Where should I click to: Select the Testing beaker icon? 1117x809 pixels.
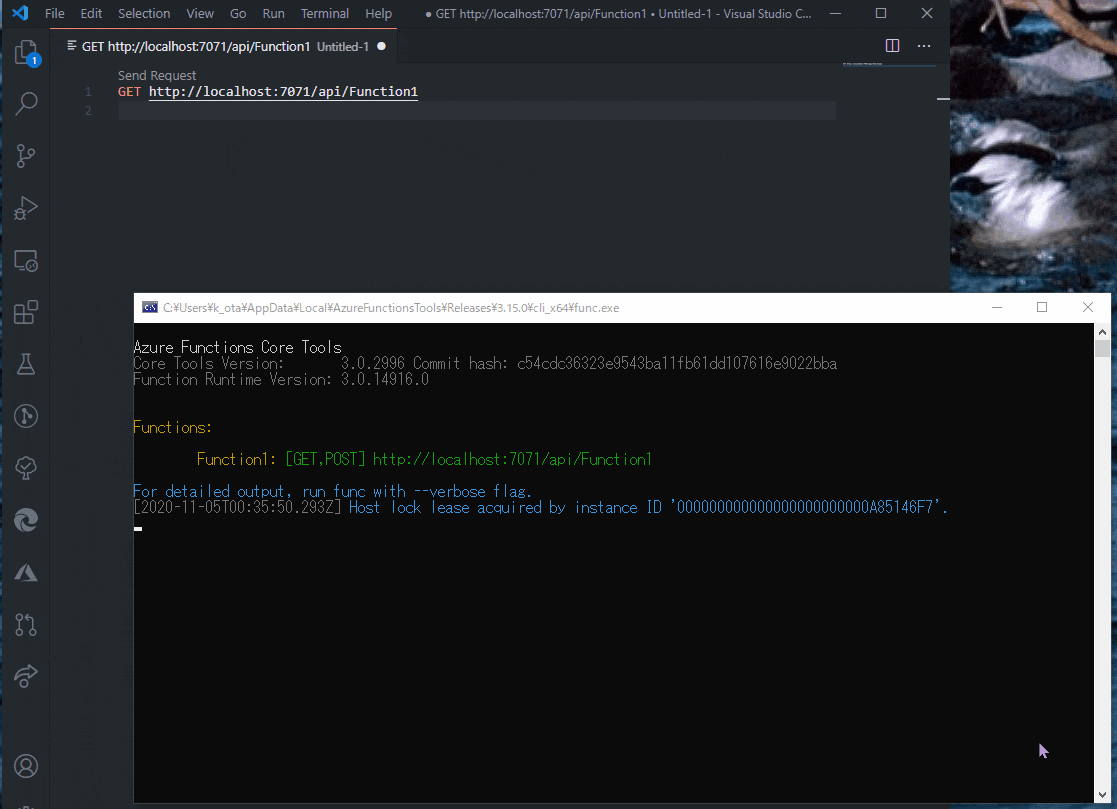click(x=25, y=364)
